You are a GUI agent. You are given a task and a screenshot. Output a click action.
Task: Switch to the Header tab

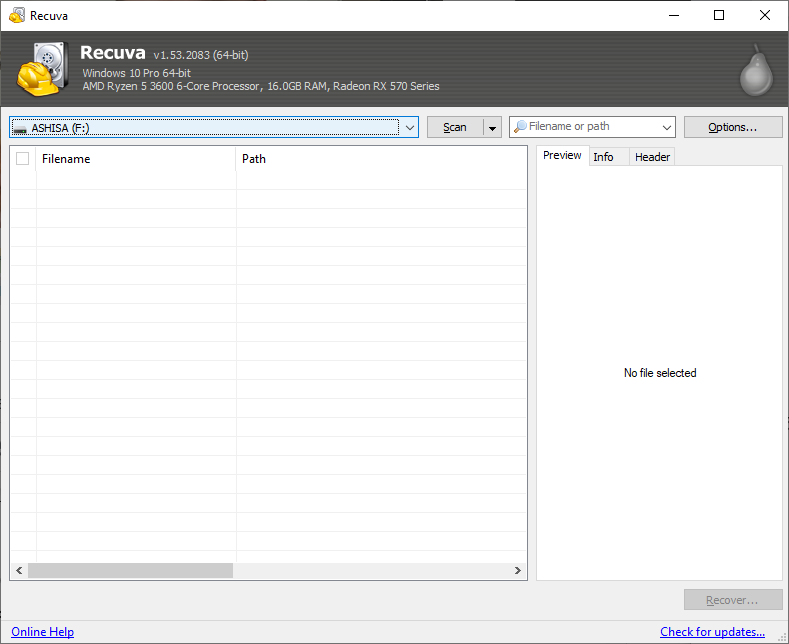[x=652, y=157]
